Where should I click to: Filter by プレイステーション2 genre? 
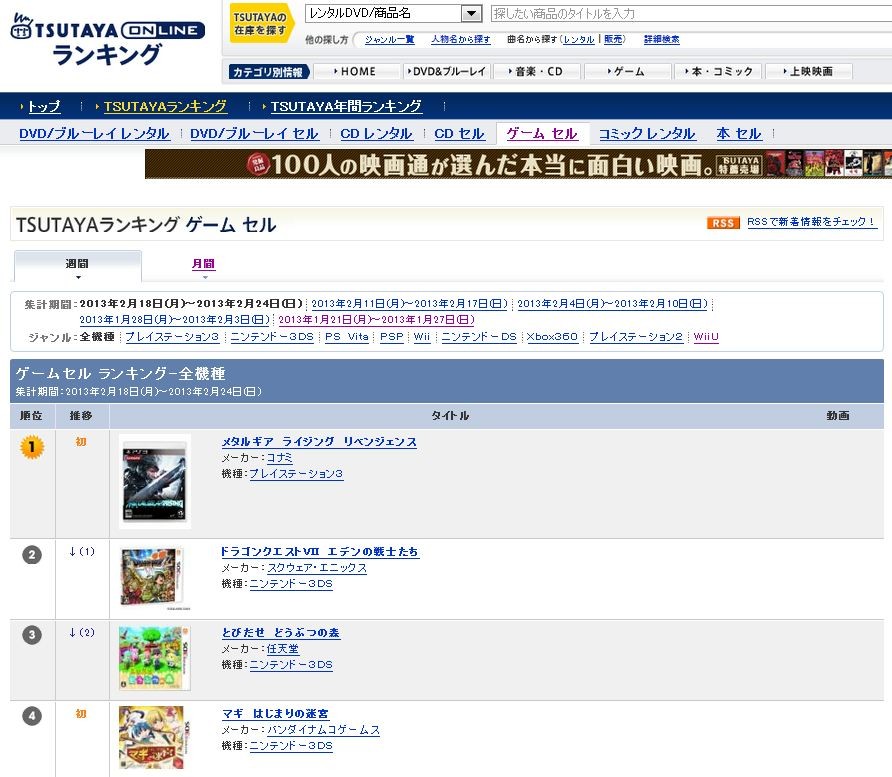point(635,337)
